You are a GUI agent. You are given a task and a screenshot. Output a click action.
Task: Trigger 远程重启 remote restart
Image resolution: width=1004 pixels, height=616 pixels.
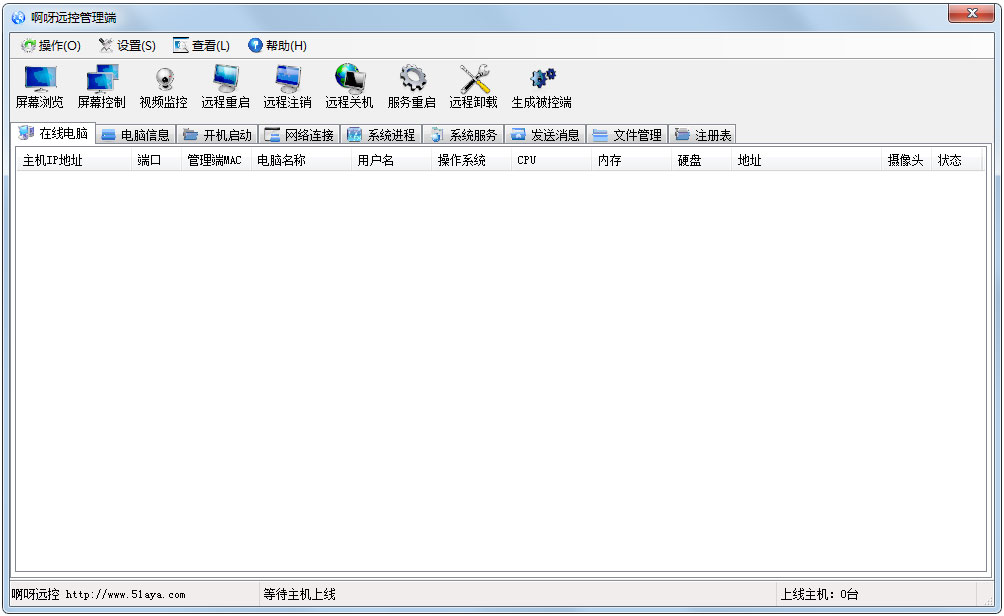click(x=224, y=86)
